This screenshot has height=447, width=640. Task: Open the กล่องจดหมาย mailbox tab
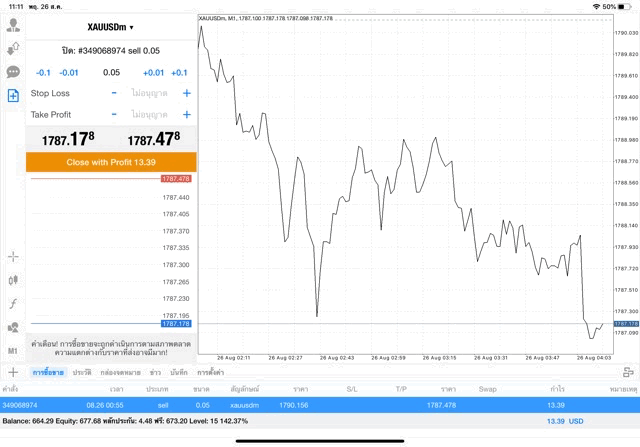click(x=120, y=372)
